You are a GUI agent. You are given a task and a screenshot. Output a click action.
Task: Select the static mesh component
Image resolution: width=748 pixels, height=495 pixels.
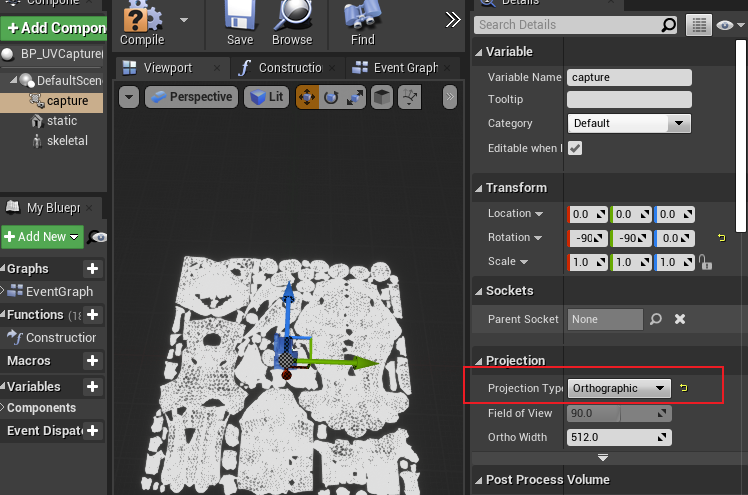click(53, 121)
